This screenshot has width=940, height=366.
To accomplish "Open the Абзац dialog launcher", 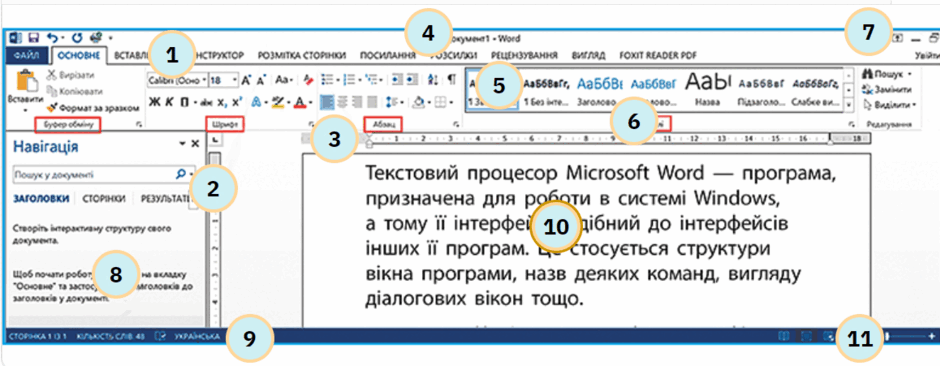I will pyautogui.click(x=457, y=125).
